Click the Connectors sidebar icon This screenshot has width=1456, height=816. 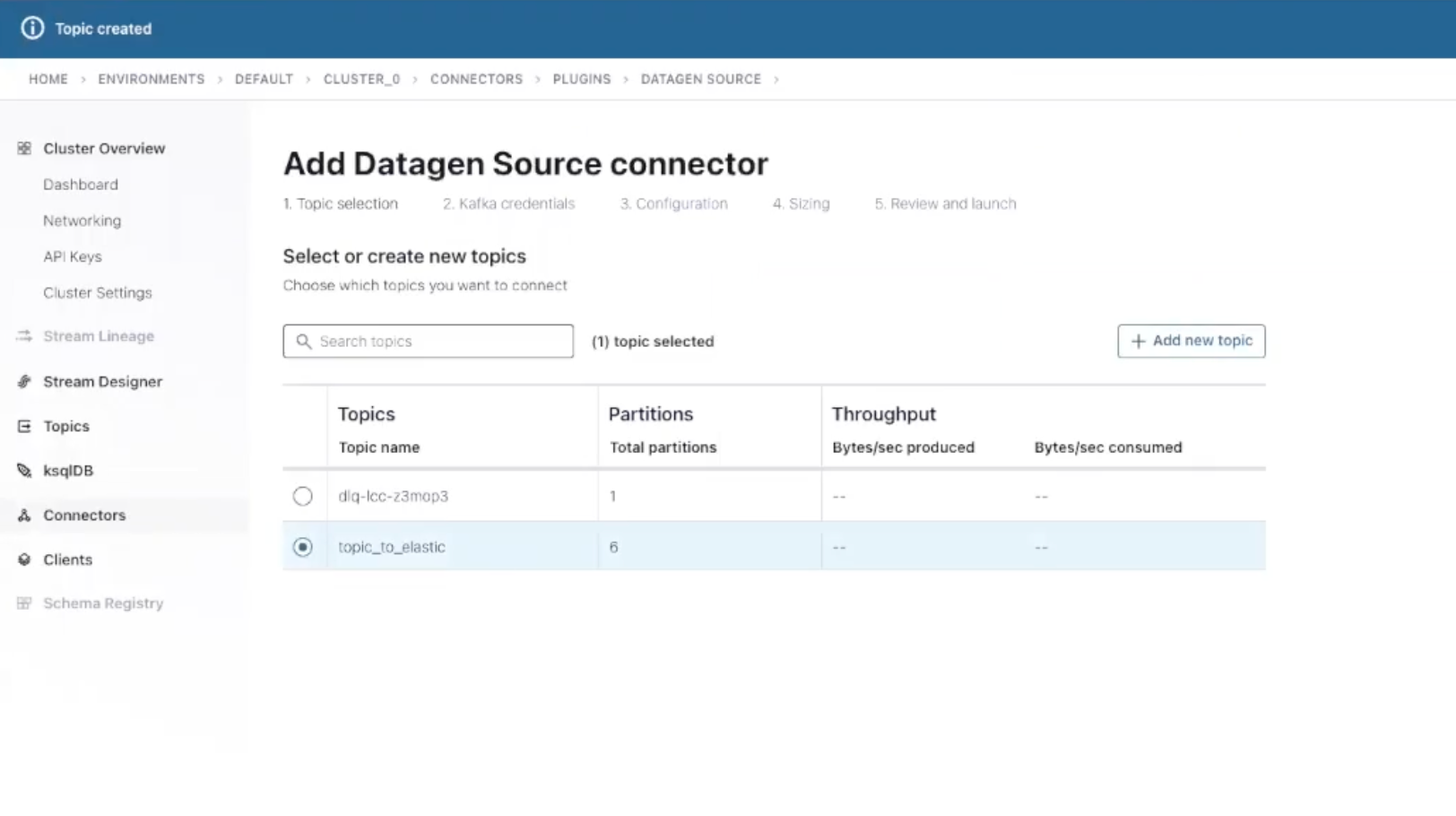click(x=24, y=516)
